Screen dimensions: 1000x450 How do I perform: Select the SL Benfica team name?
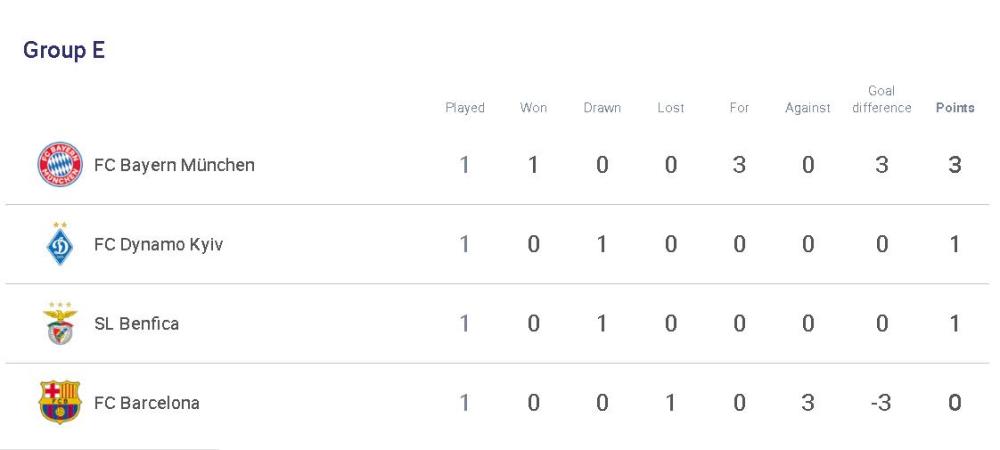pos(136,324)
